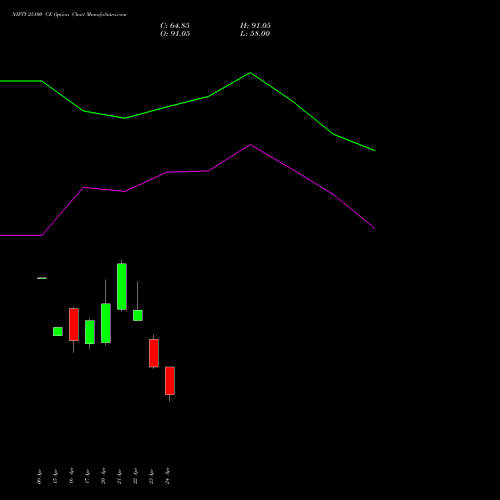
Task: Click the green candle on 17 Apr
Action: point(90,332)
